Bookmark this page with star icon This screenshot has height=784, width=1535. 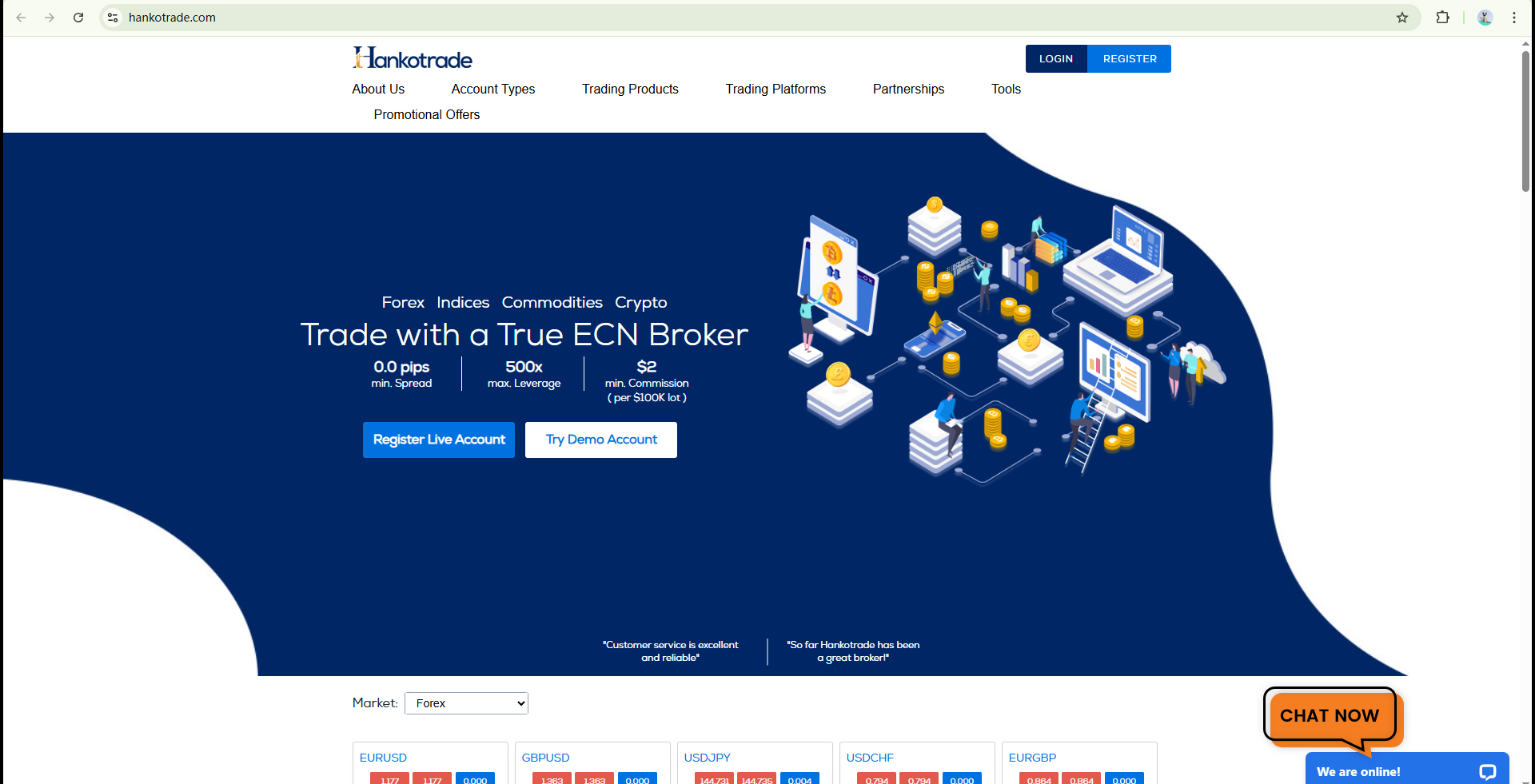tap(1401, 18)
